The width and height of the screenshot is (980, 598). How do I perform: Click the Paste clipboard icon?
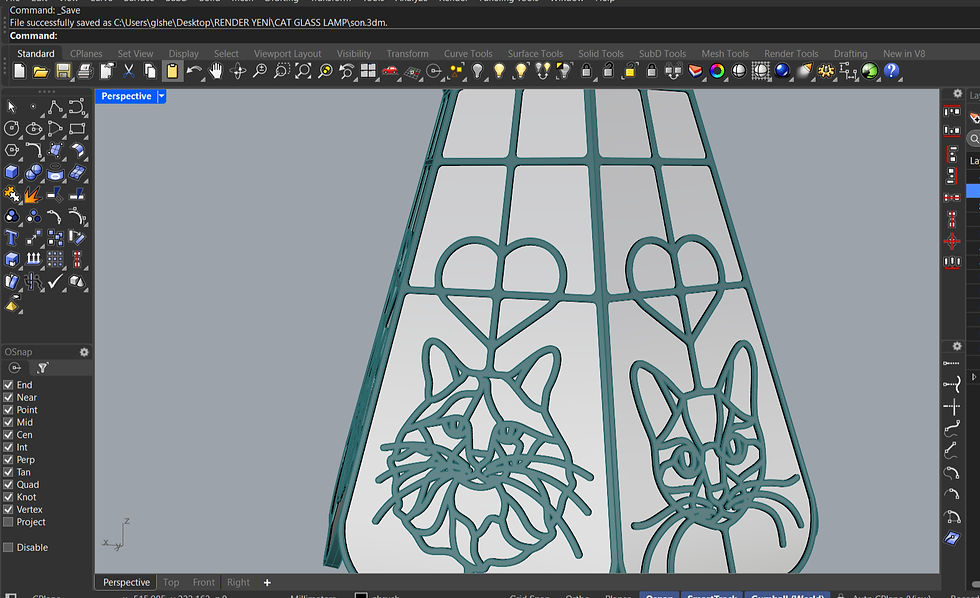(172, 71)
